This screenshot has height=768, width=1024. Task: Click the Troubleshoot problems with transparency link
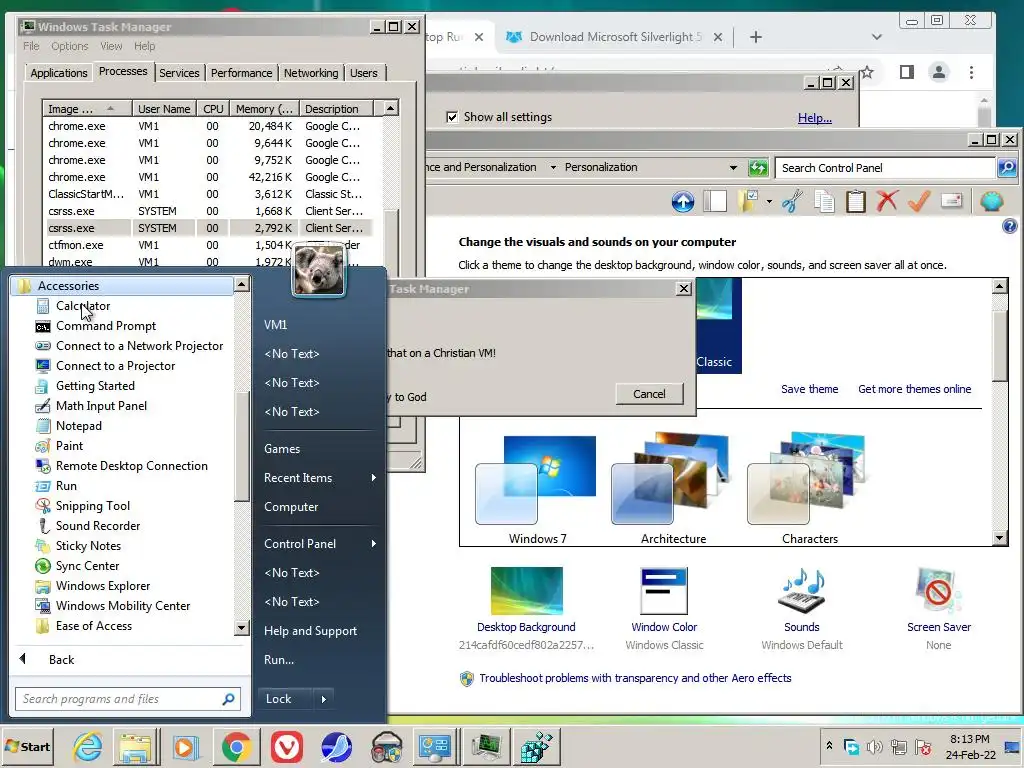(635, 678)
